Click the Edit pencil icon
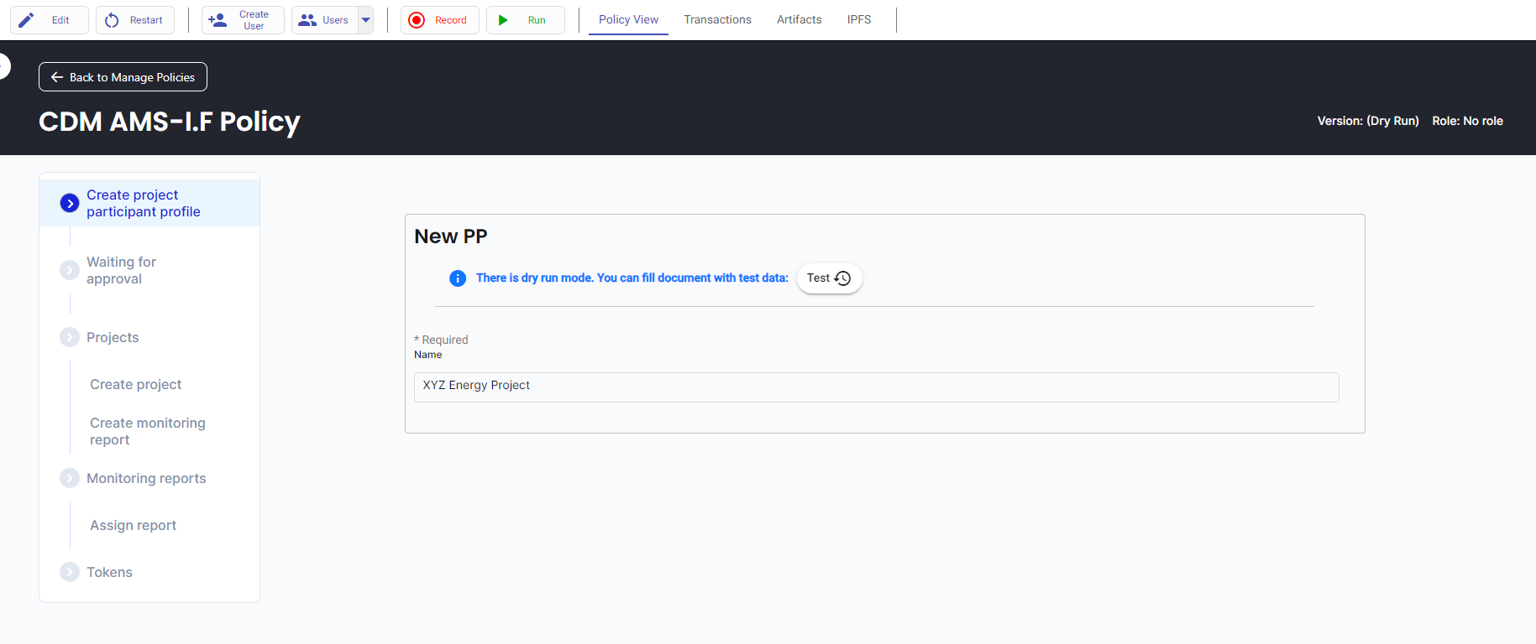The height and width of the screenshot is (644, 1536). (x=27, y=20)
